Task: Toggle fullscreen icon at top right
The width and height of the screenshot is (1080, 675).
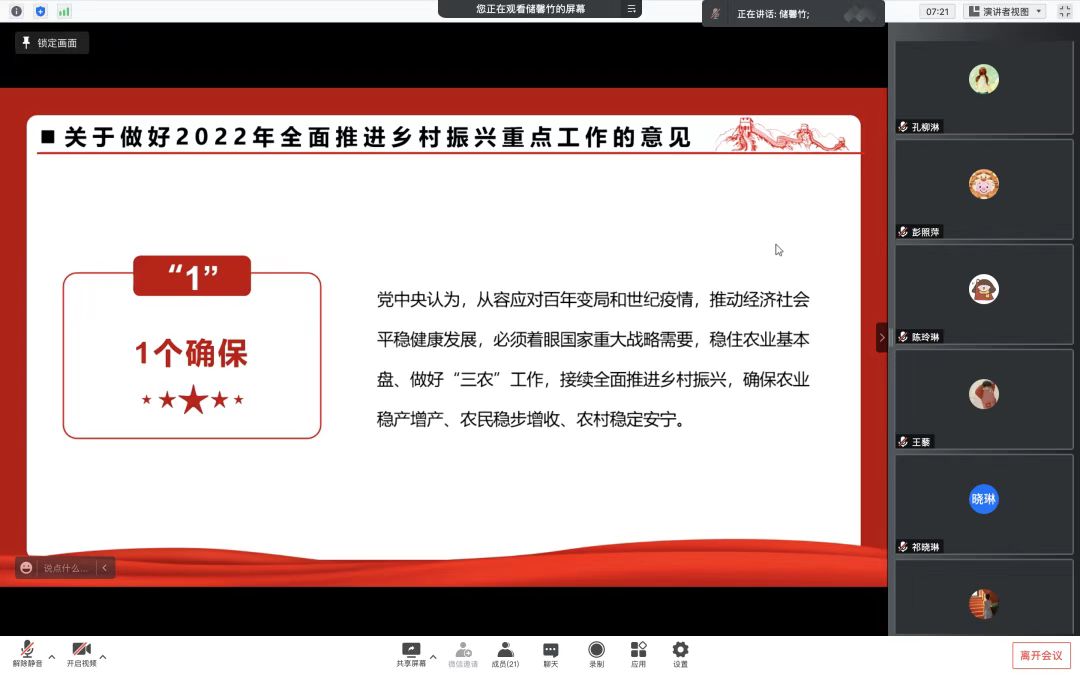Action: click(1064, 11)
